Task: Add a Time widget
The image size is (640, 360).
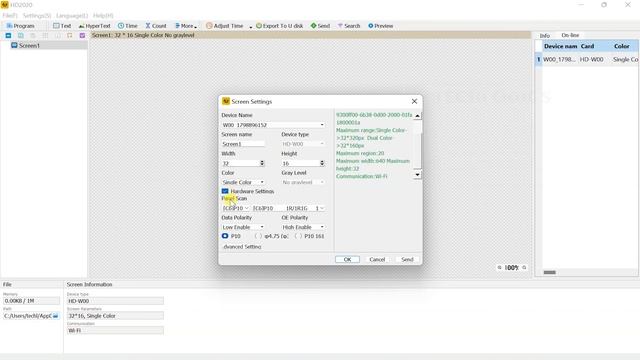Action: click(128, 26)
